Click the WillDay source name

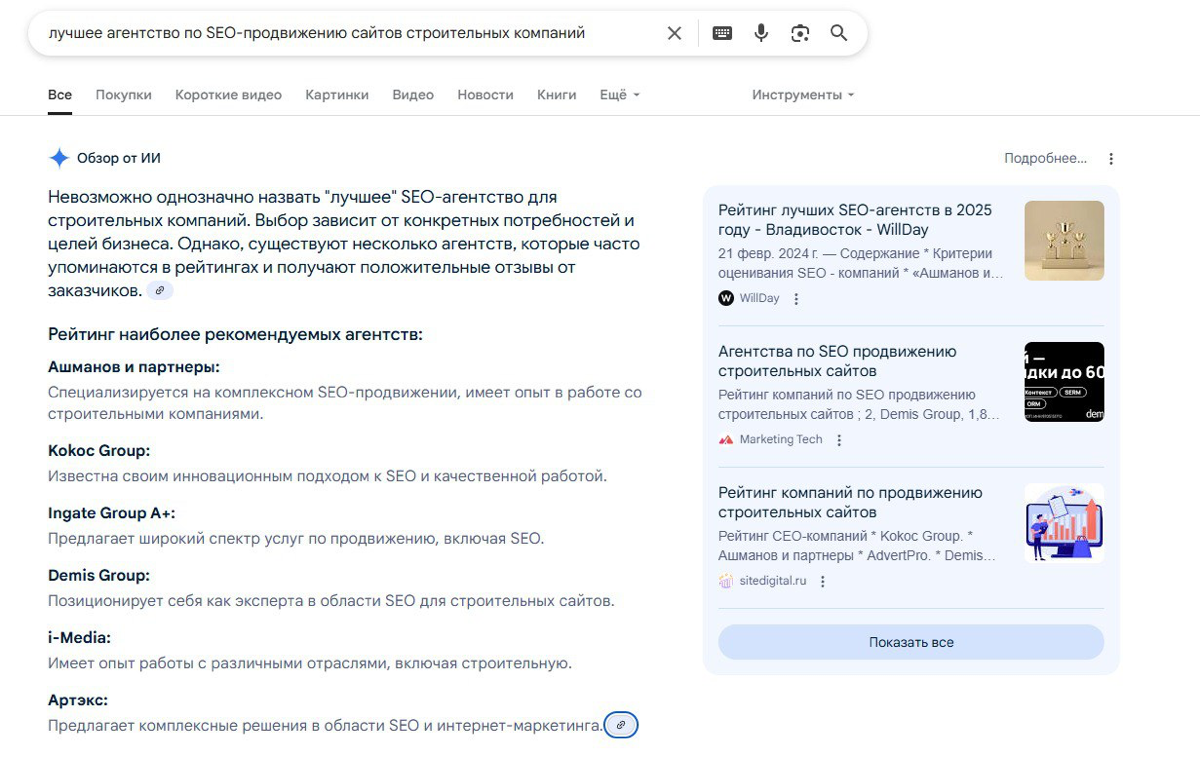click(x=759, y=298)
